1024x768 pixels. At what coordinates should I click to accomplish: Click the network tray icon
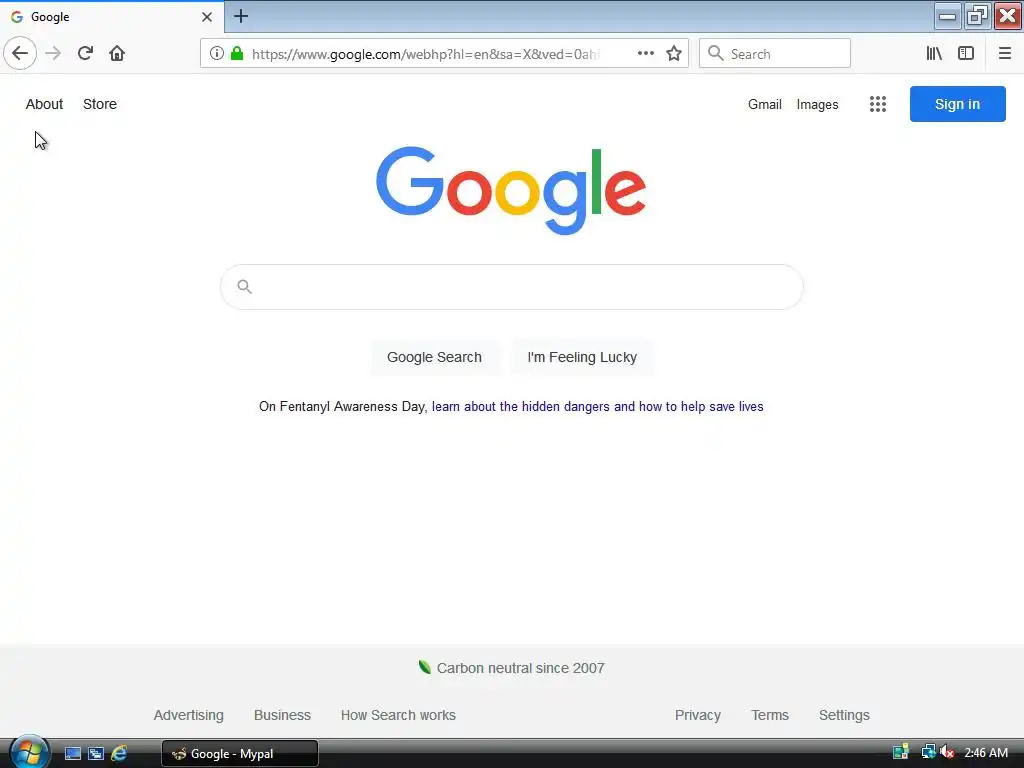(927, 752)
